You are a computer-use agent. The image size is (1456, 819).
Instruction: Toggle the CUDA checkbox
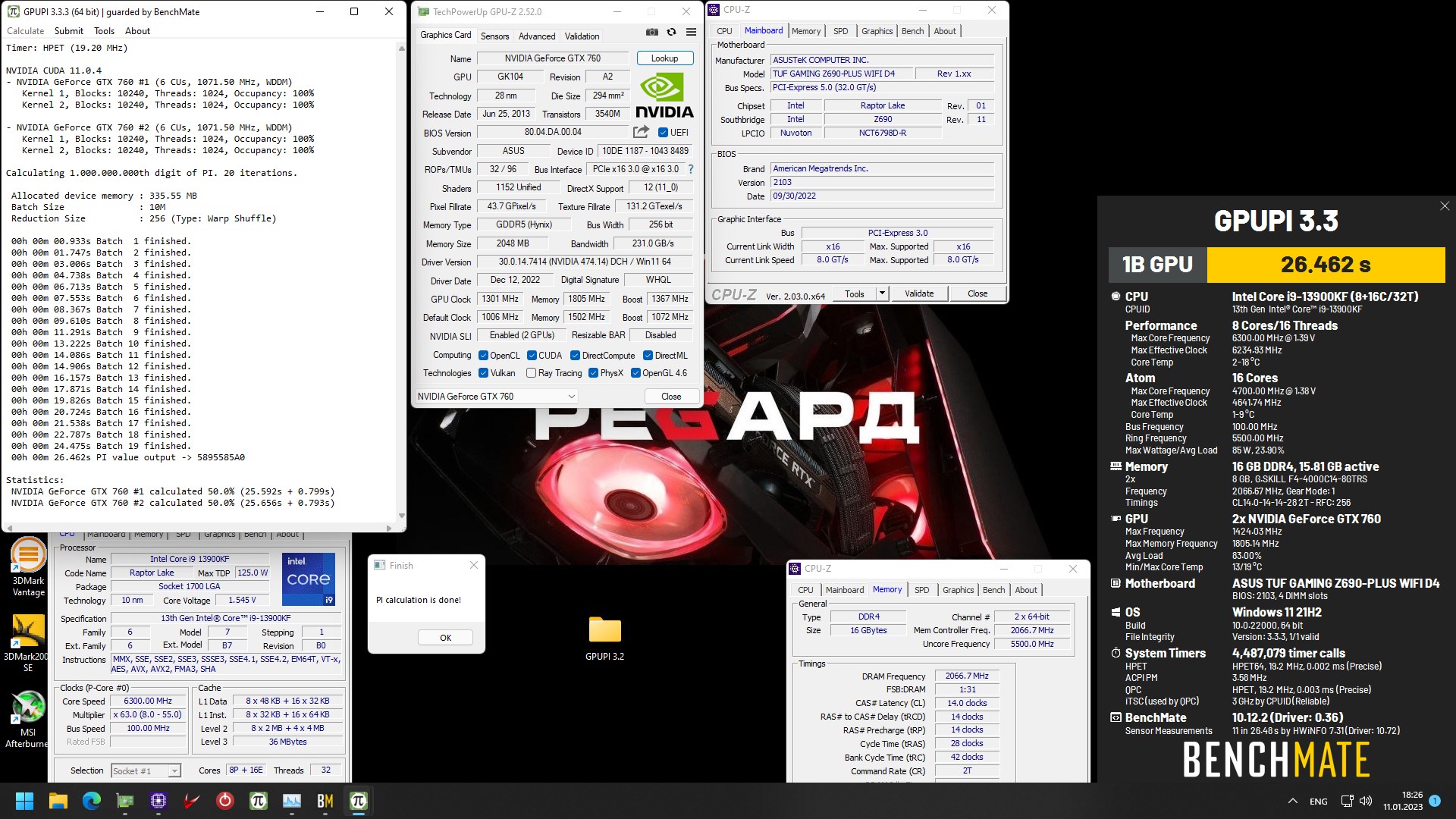point(532,355)
